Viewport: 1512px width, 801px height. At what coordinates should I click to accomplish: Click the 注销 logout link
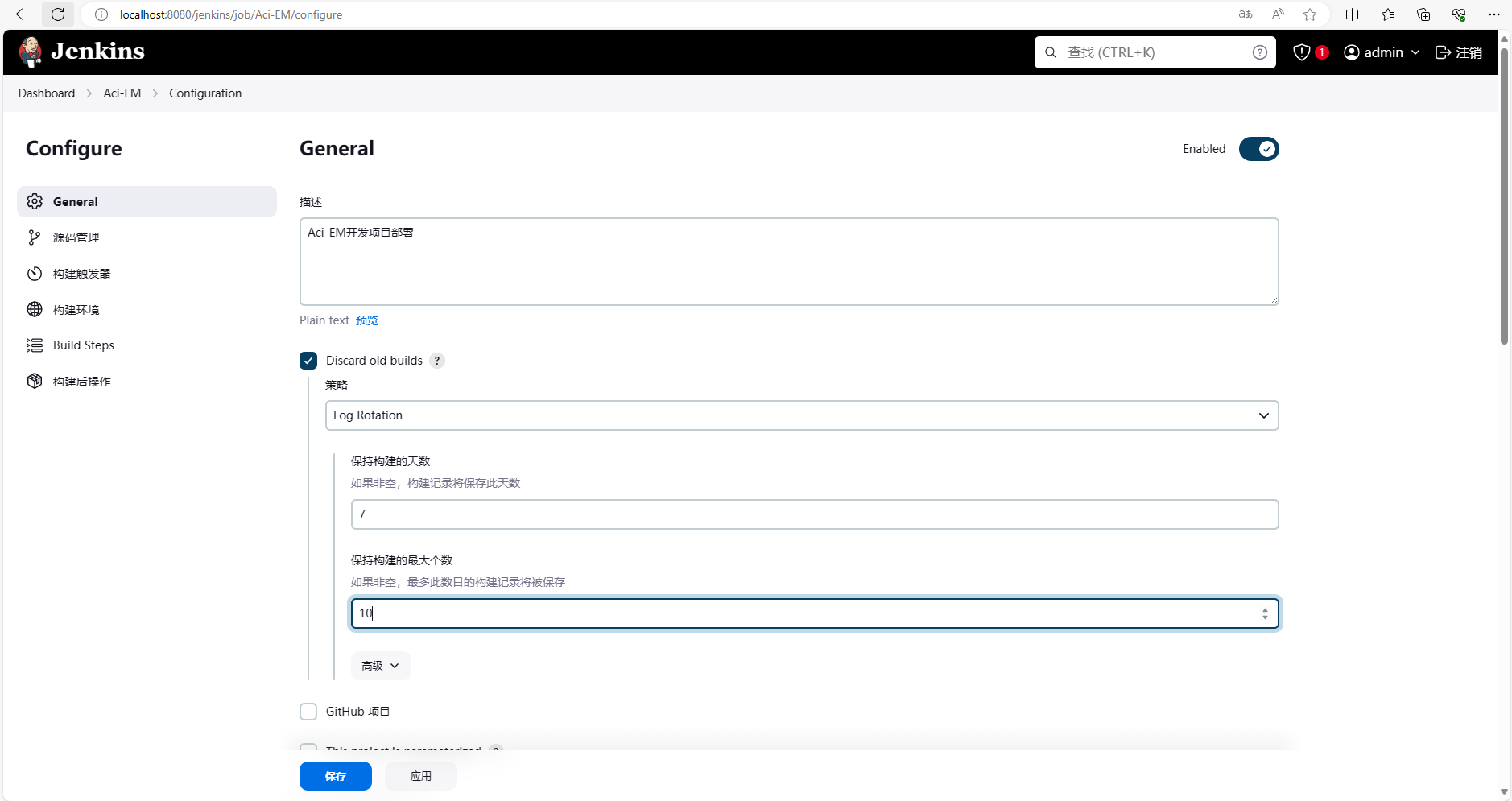coord(1459,52)
